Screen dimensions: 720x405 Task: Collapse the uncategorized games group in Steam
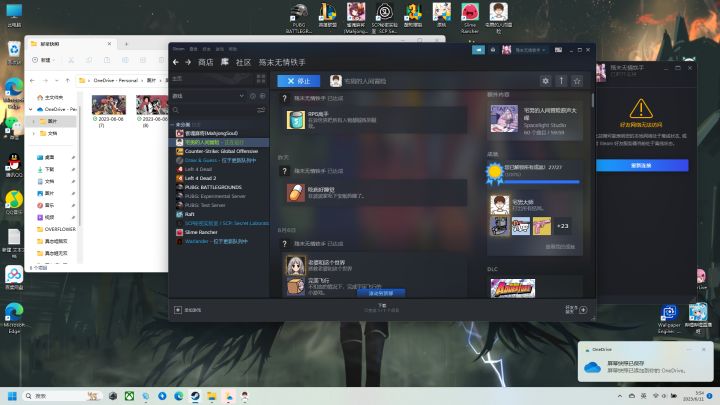[x=172, y=124]
